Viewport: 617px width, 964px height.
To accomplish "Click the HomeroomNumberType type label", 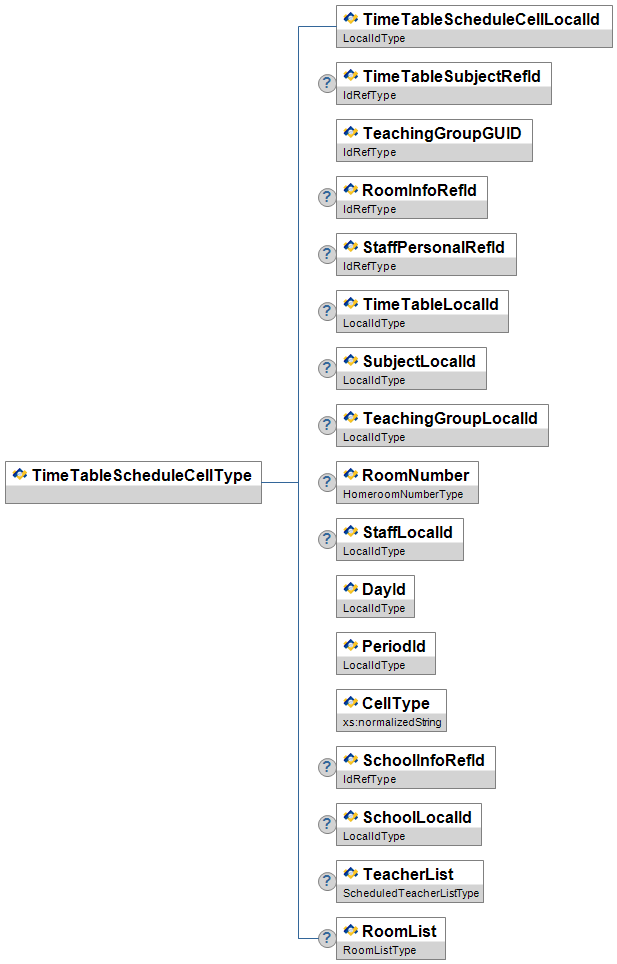I will (403, 495).
